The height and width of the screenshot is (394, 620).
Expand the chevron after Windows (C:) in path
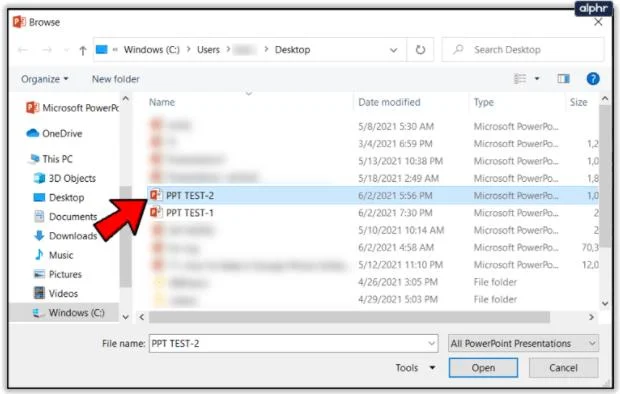click(x=189, y=49)
